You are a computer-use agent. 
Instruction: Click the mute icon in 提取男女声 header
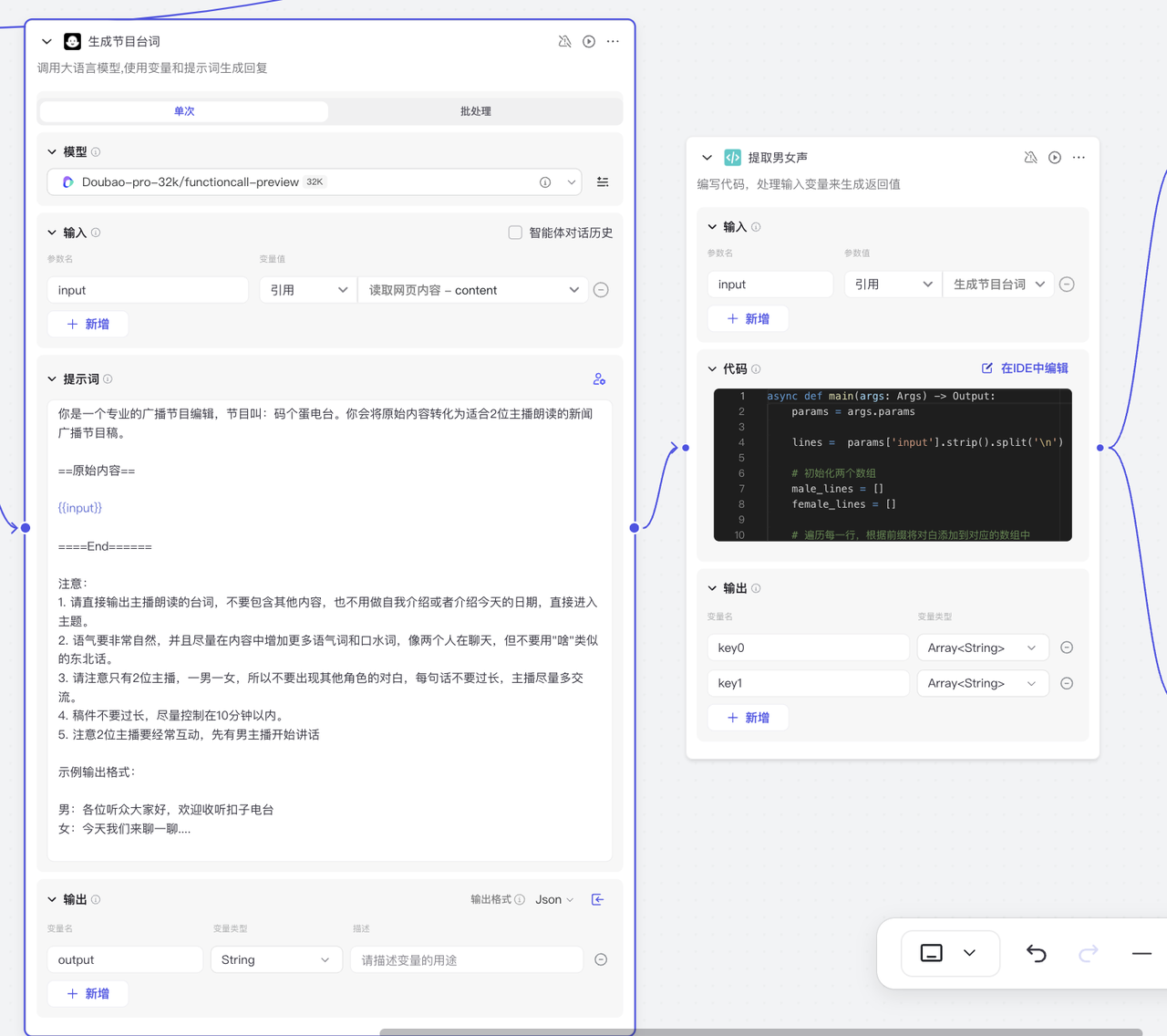click(1030, 157)
